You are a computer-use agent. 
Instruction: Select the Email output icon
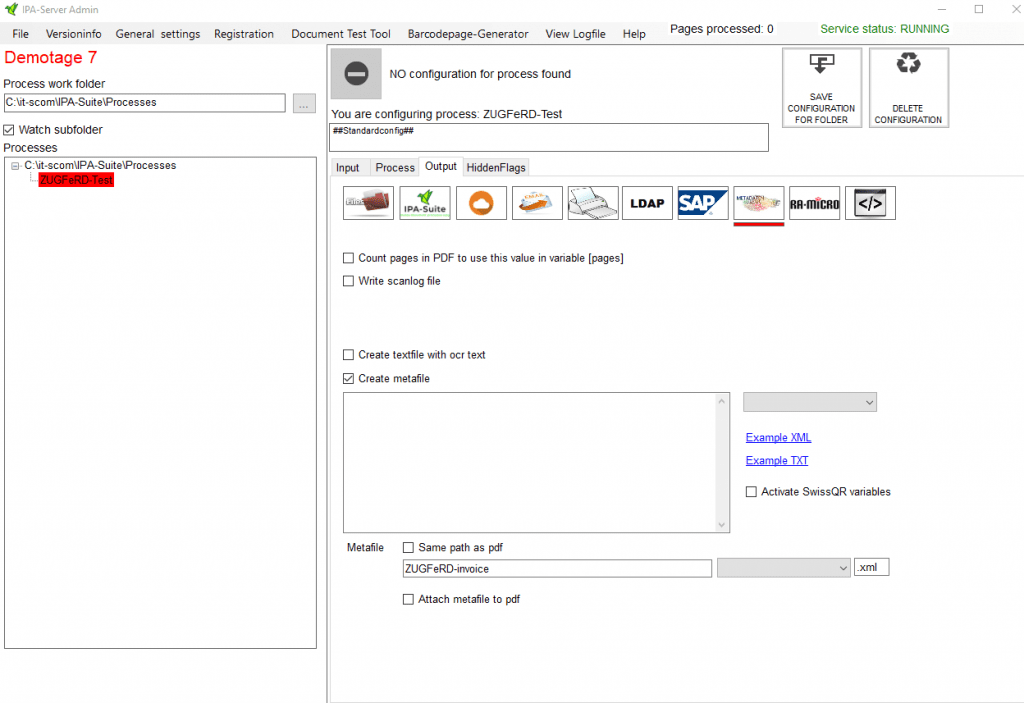click(x=537, y=203)
